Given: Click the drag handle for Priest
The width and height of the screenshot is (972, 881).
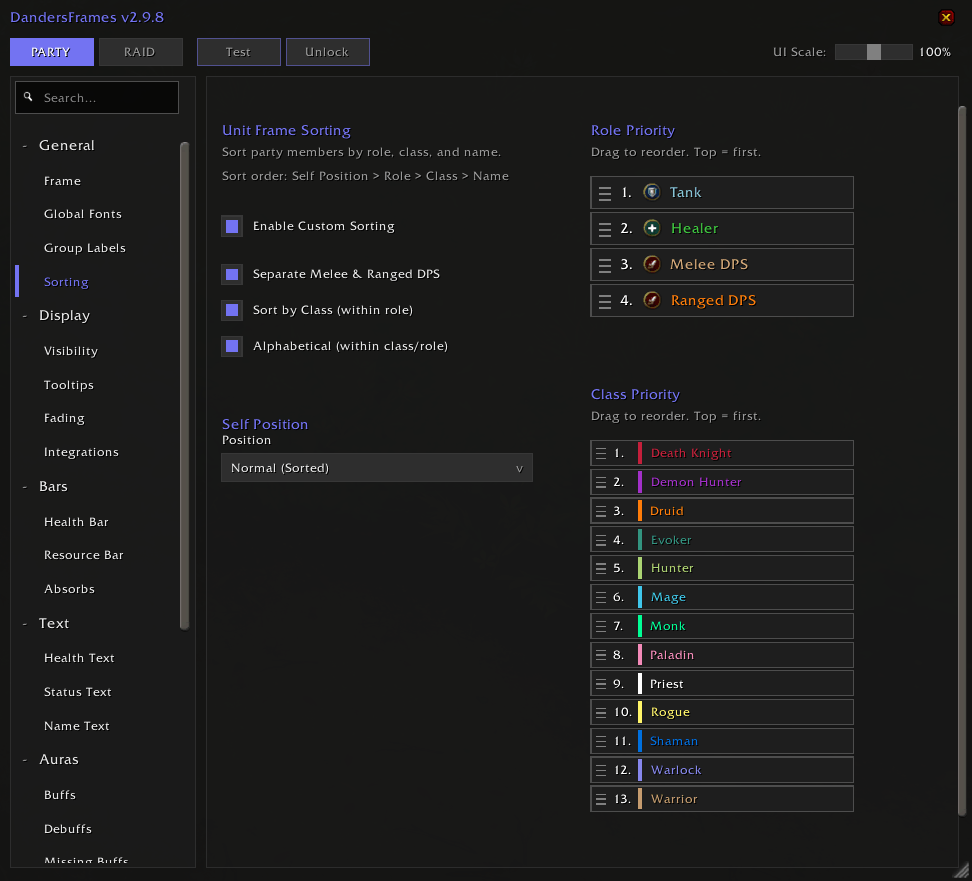Looking at the screenshot, I should (x=601, y=684).
